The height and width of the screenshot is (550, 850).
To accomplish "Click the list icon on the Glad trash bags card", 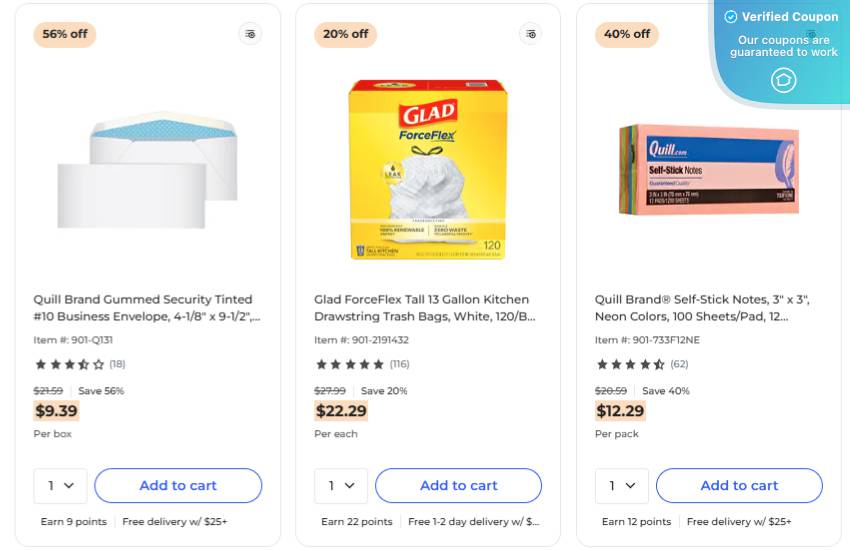I will coord(531,34).
